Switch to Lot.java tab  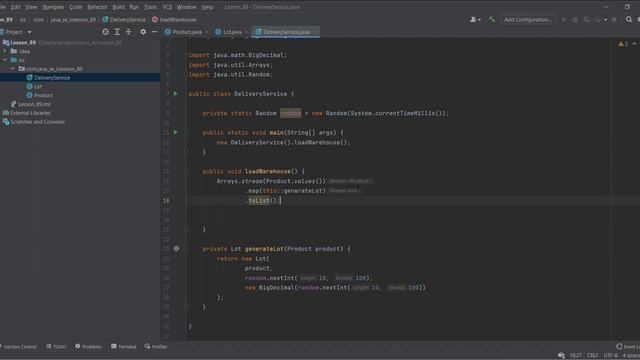click(232, 32)
